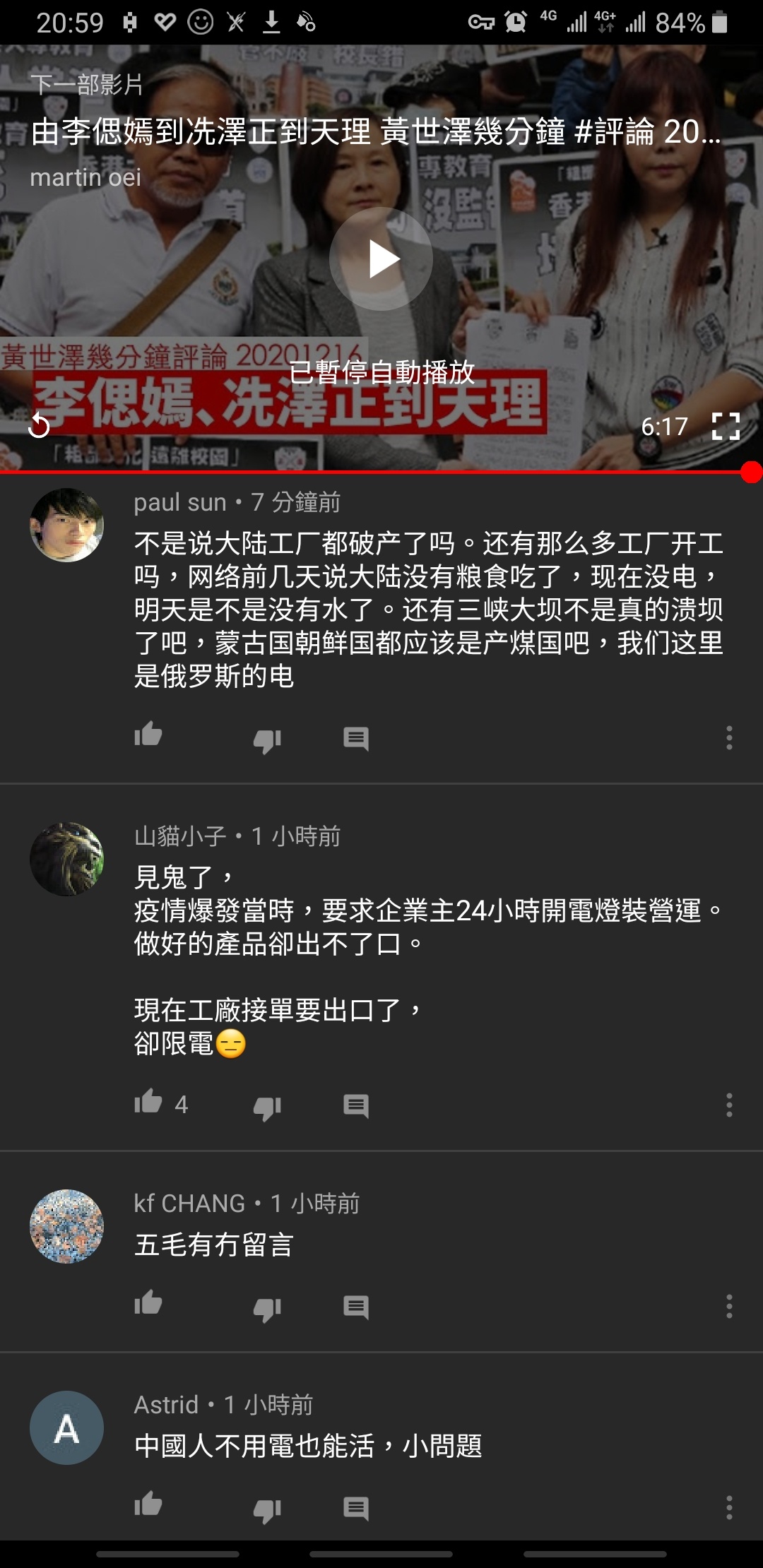Tap the replay icon on the video
This screenshot has height=1568, width=763.
coord(39,425)
